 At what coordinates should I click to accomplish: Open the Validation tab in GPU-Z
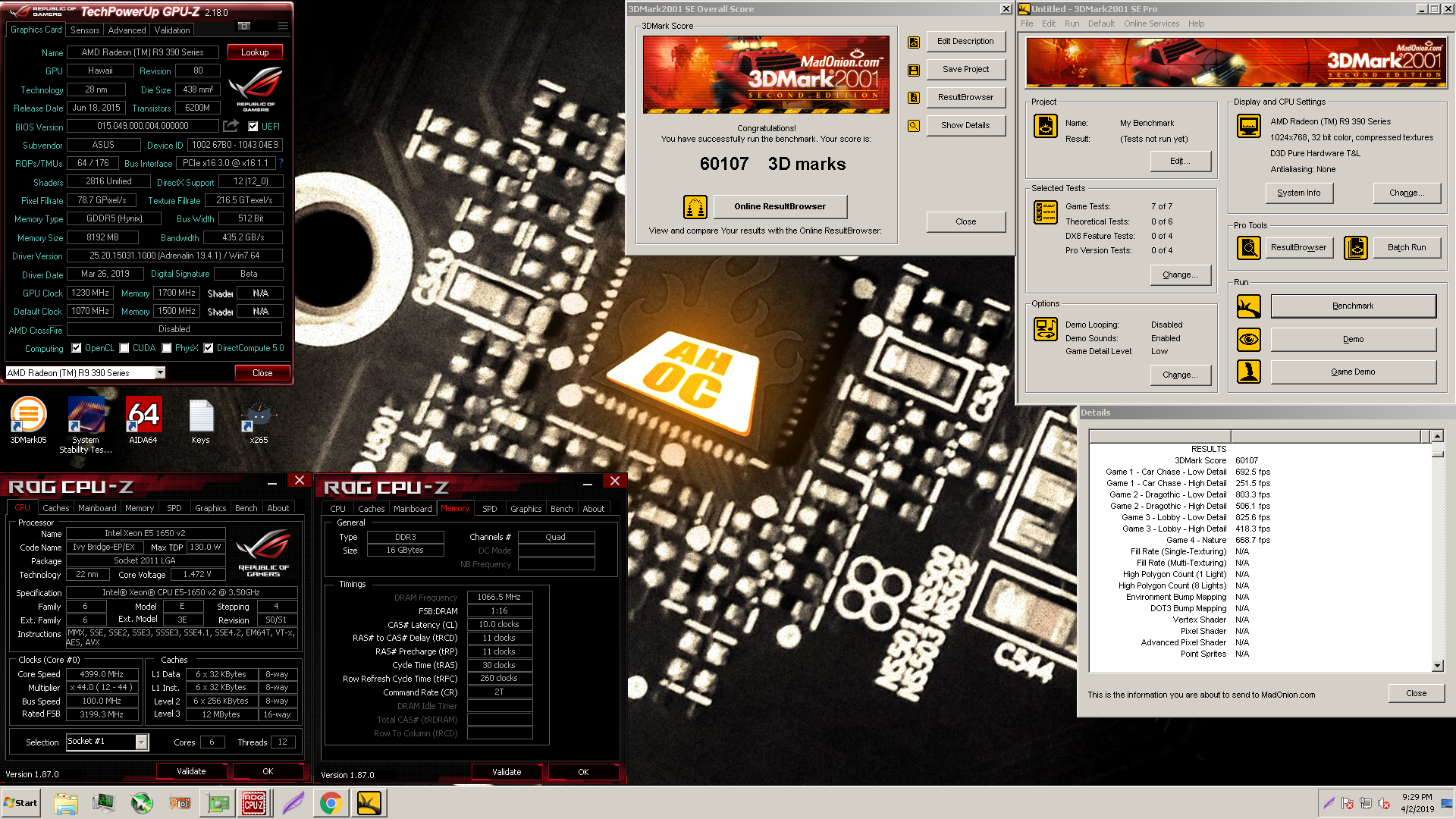172,30
